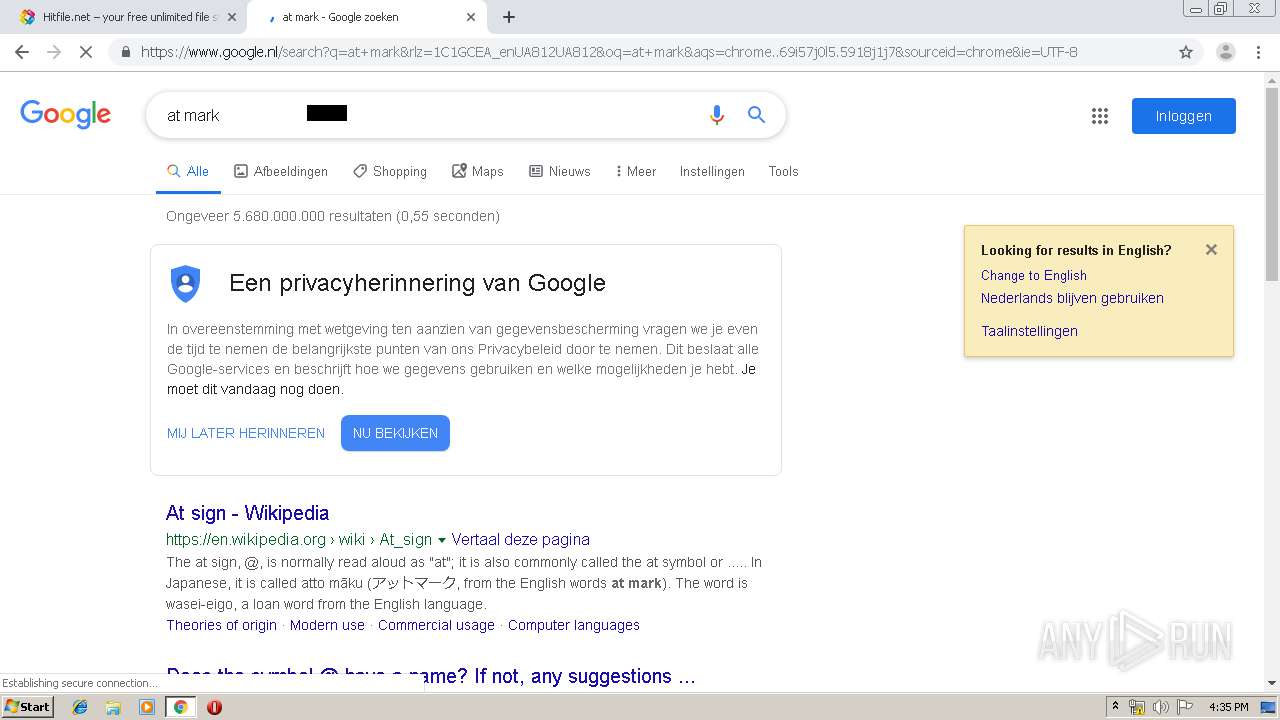Stop loading the page

pyautogui.click(x=86, y=52)
